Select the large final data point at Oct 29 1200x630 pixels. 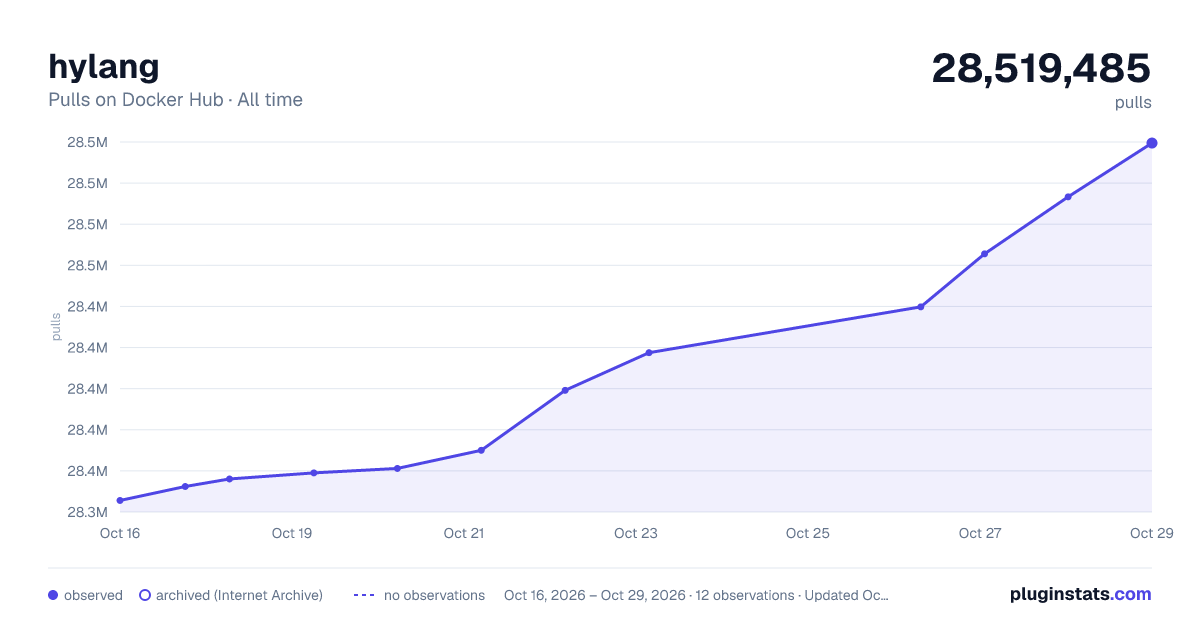pos(1152,143)
